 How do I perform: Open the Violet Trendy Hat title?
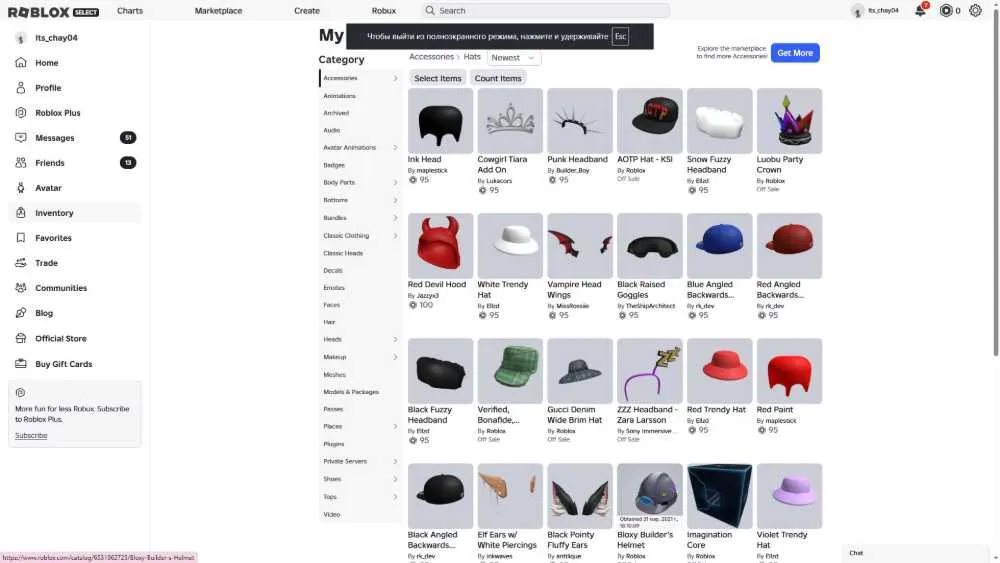(x=782, y=540)
